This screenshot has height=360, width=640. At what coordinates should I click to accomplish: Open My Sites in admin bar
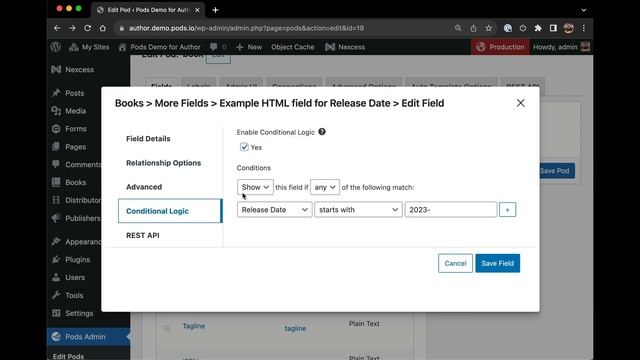pos(89,47)
